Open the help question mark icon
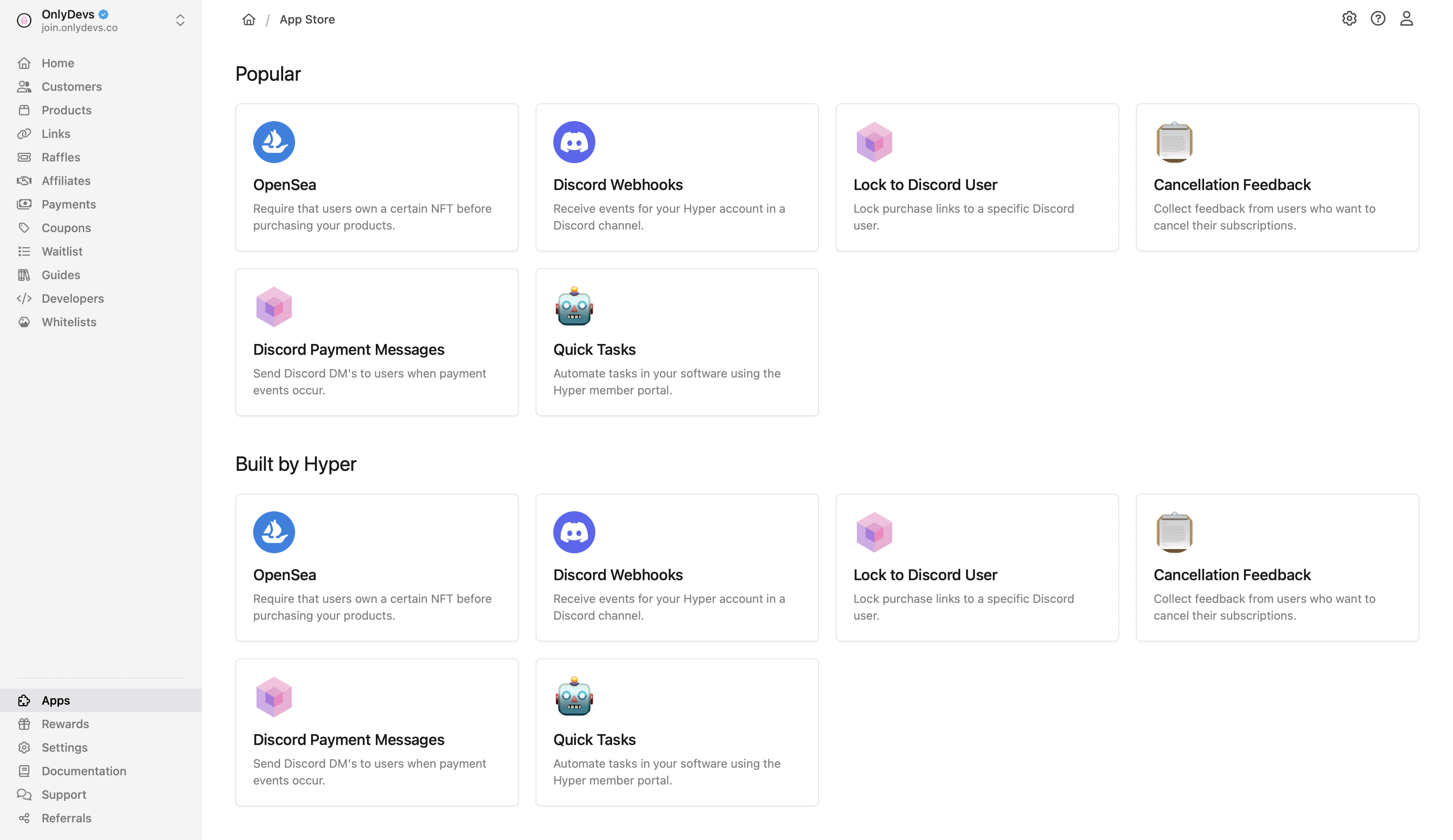Image resolution: width=1453 pixels, height=840 pixels. 1377,18
